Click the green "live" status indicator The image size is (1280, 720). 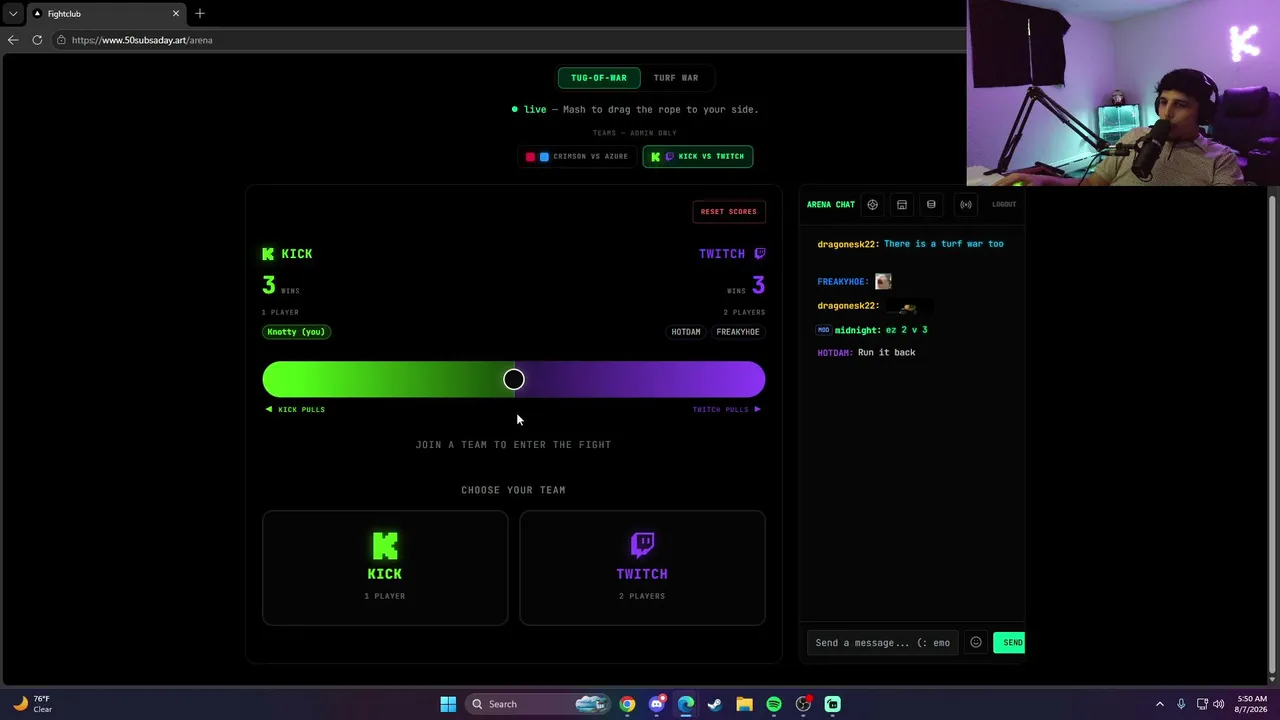point(530,109)
